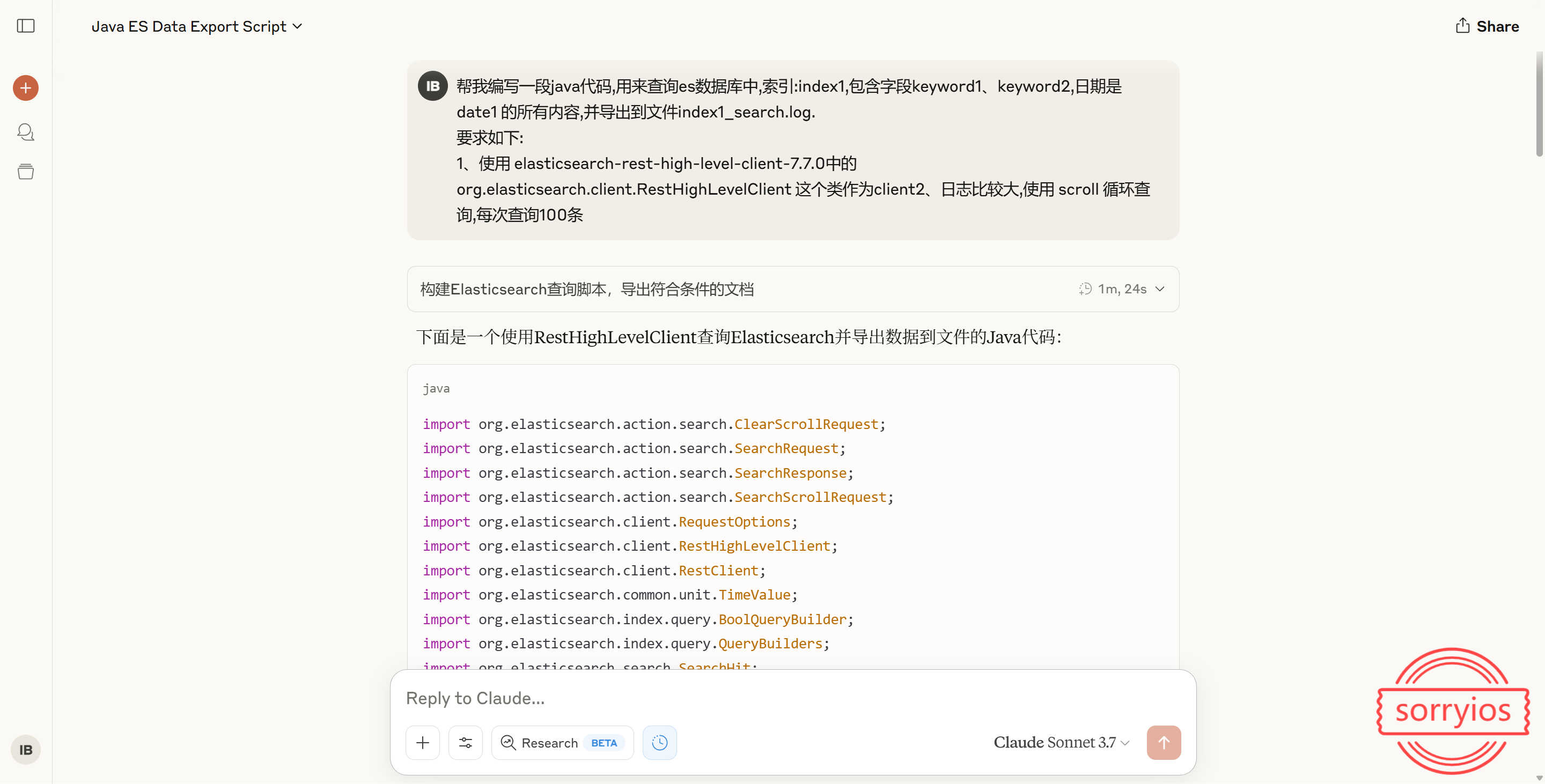This screenshot has height=784, width=1545.
Task: Click the QueryBuilders import line
Action: pyautogui.click(x=626, y=644)
